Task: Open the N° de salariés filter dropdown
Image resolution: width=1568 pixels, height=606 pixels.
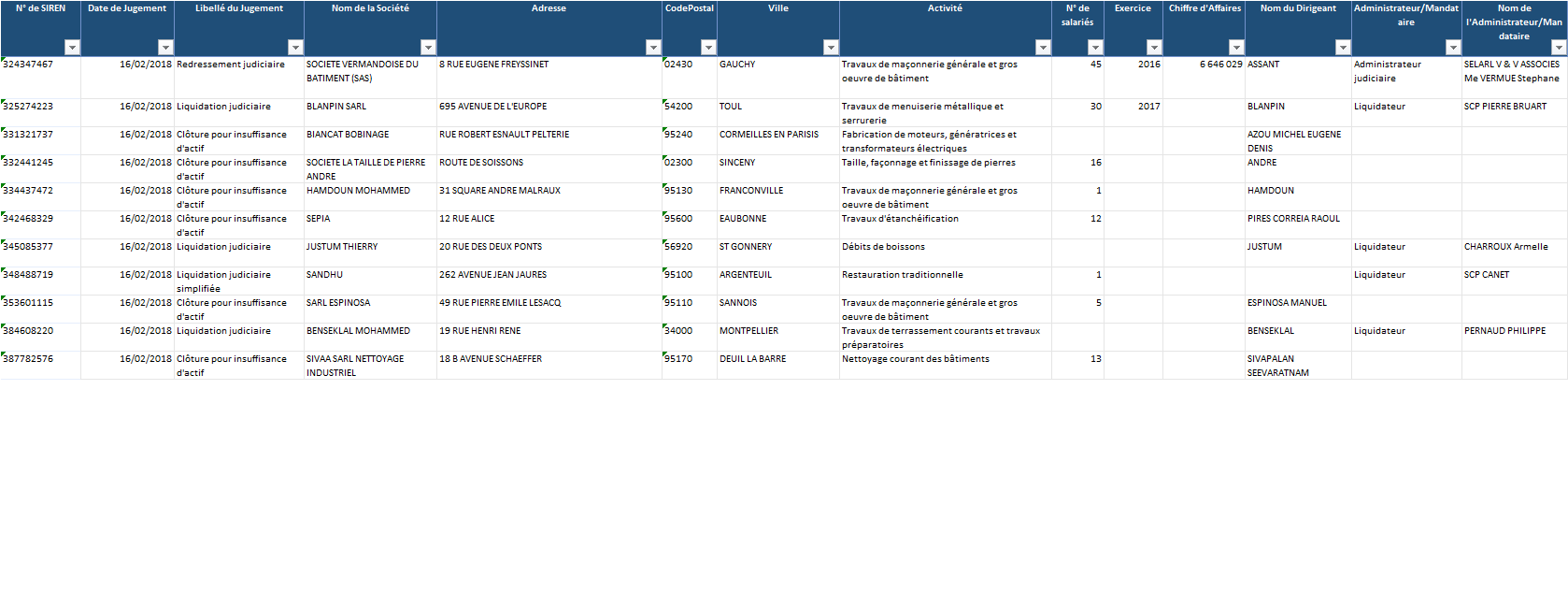Action: coord(1095,48)
